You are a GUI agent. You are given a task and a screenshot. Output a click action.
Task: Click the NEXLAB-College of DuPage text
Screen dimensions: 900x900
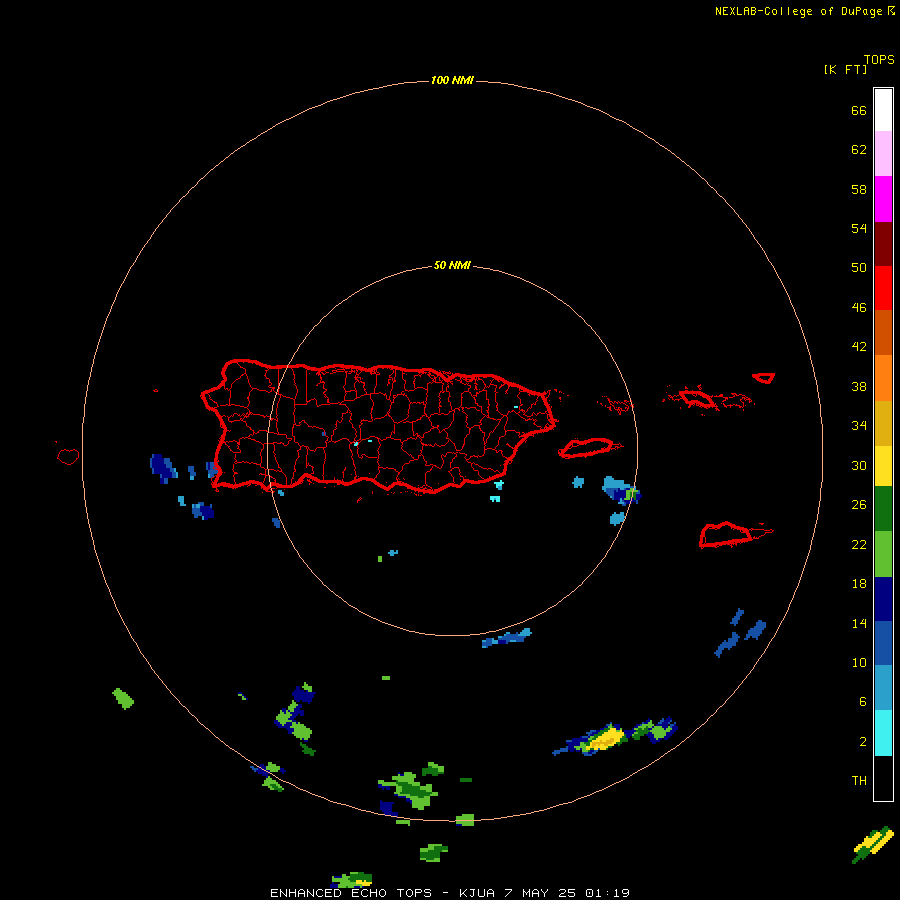click(x=800, y=11)
